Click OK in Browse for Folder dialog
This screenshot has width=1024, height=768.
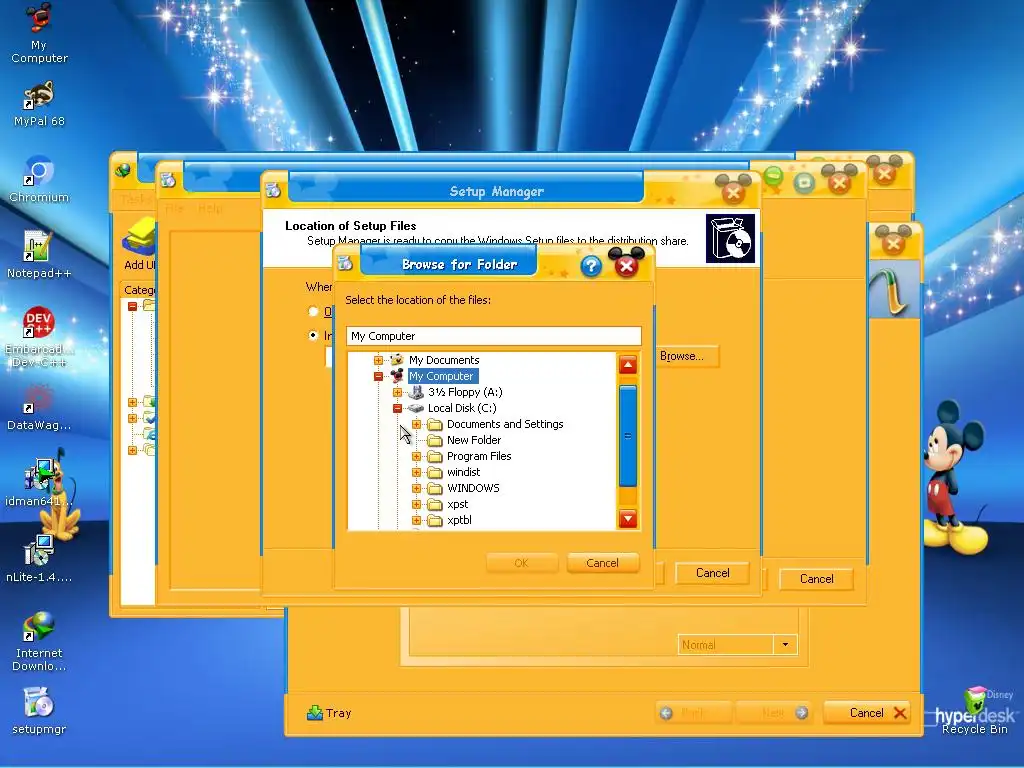(x=521, y=563)
